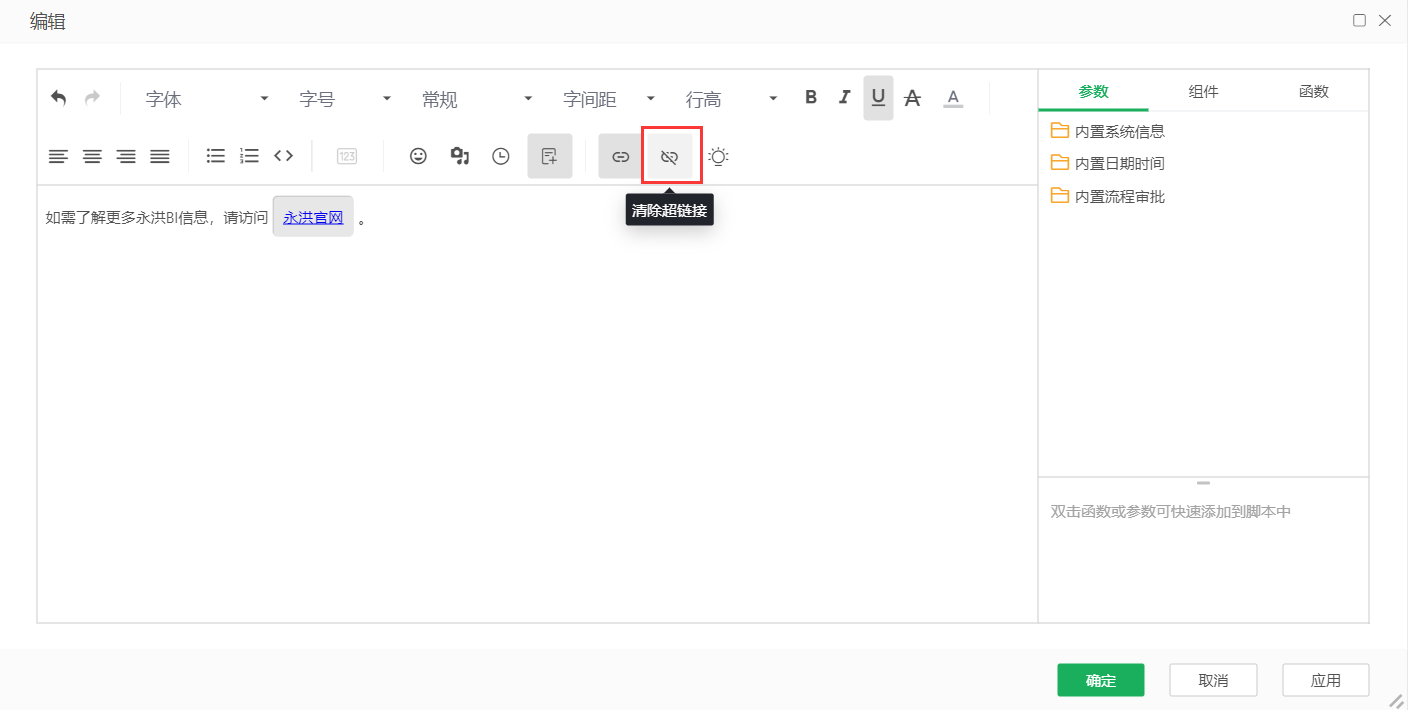Open the code view with angle brackets icon

coord(283,156)
